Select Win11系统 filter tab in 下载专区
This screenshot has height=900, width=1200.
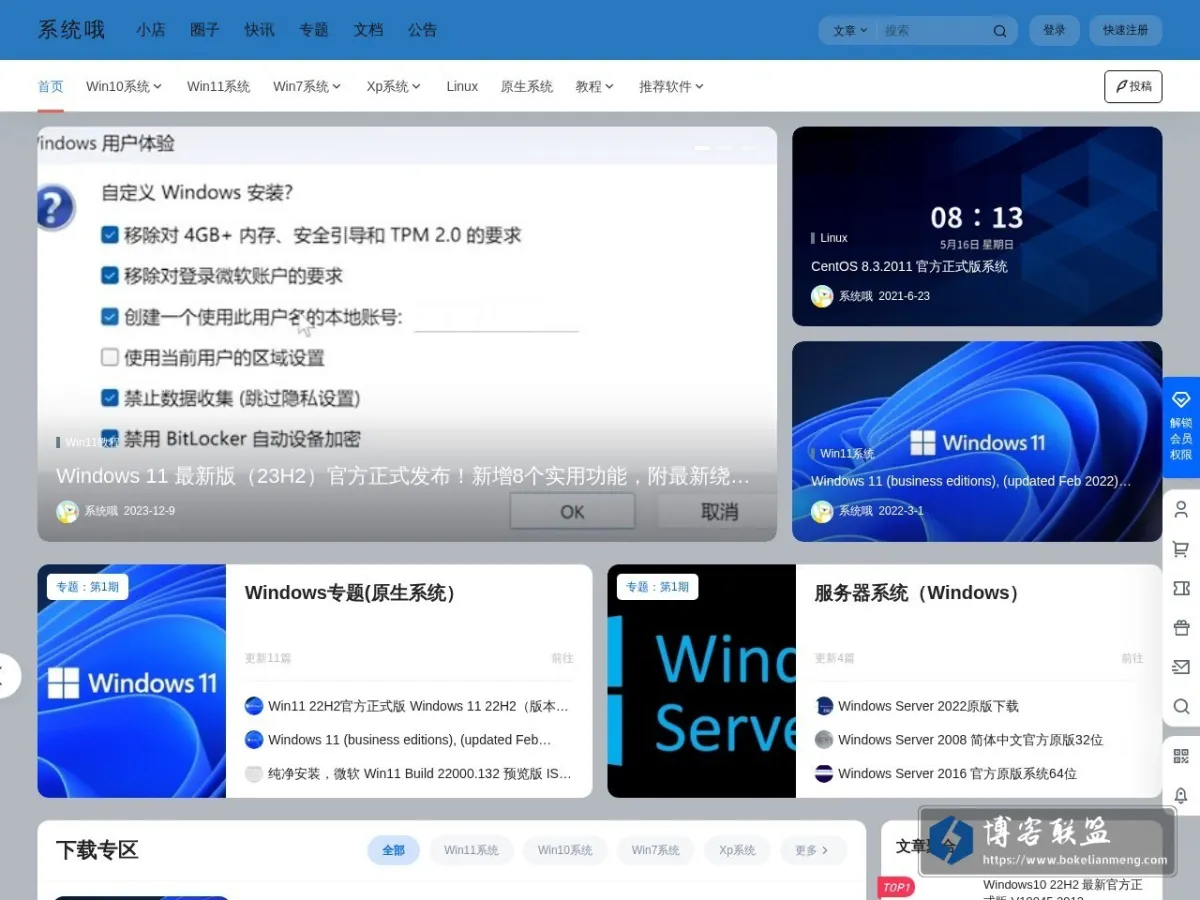point(472,851)
